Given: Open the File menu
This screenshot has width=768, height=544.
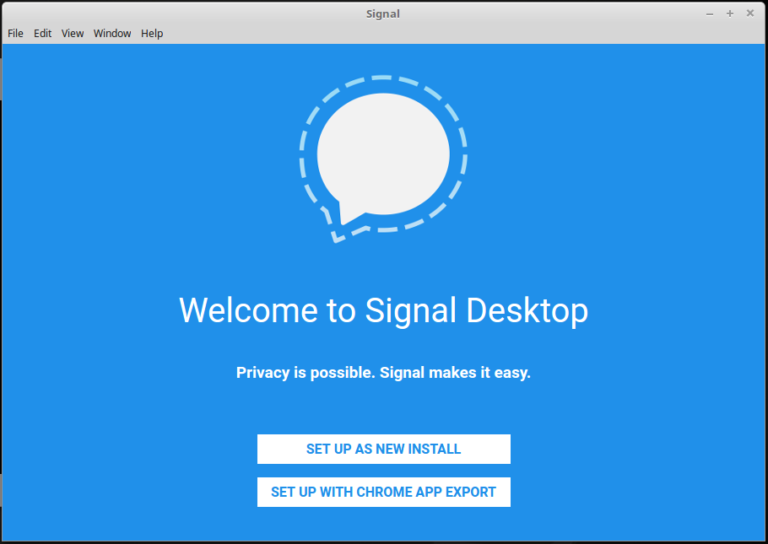Looking at the screenshot, I should coord(15,33).
